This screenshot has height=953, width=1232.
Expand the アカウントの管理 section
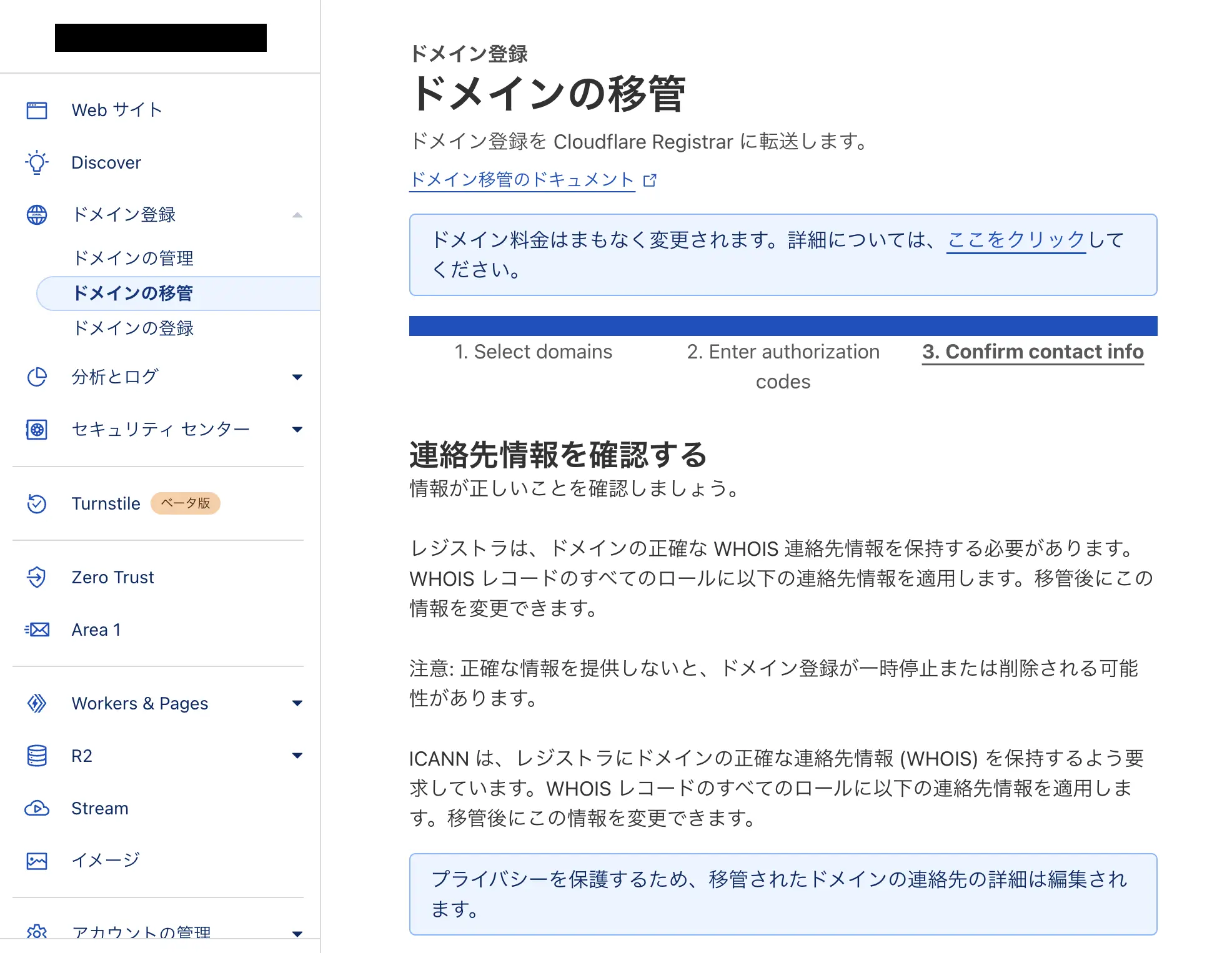click(x=298, y=933)
